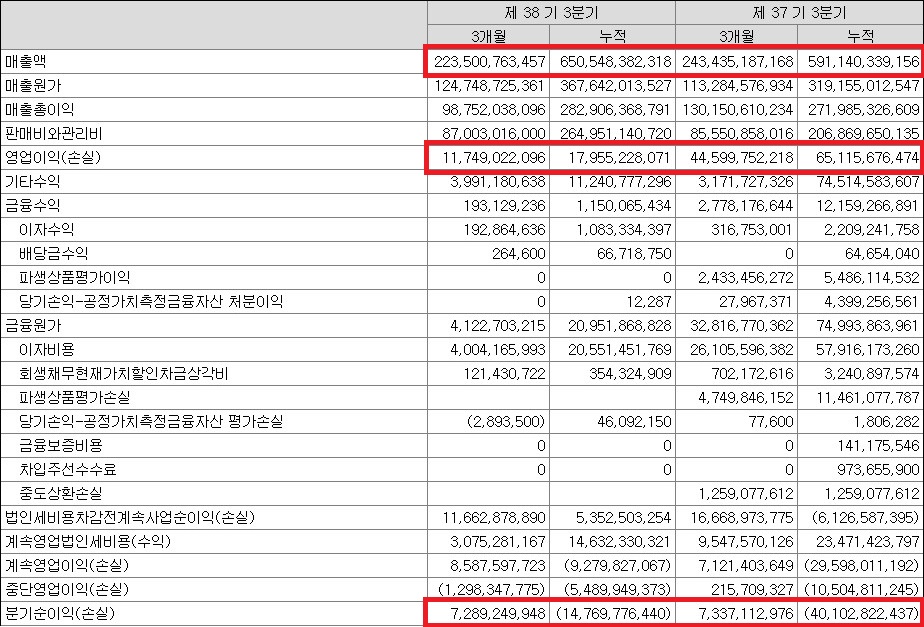The image size is (924, 627).
Task: Click the 금융원가 row label
Action: pyautogui.click(x=32, y=326)
